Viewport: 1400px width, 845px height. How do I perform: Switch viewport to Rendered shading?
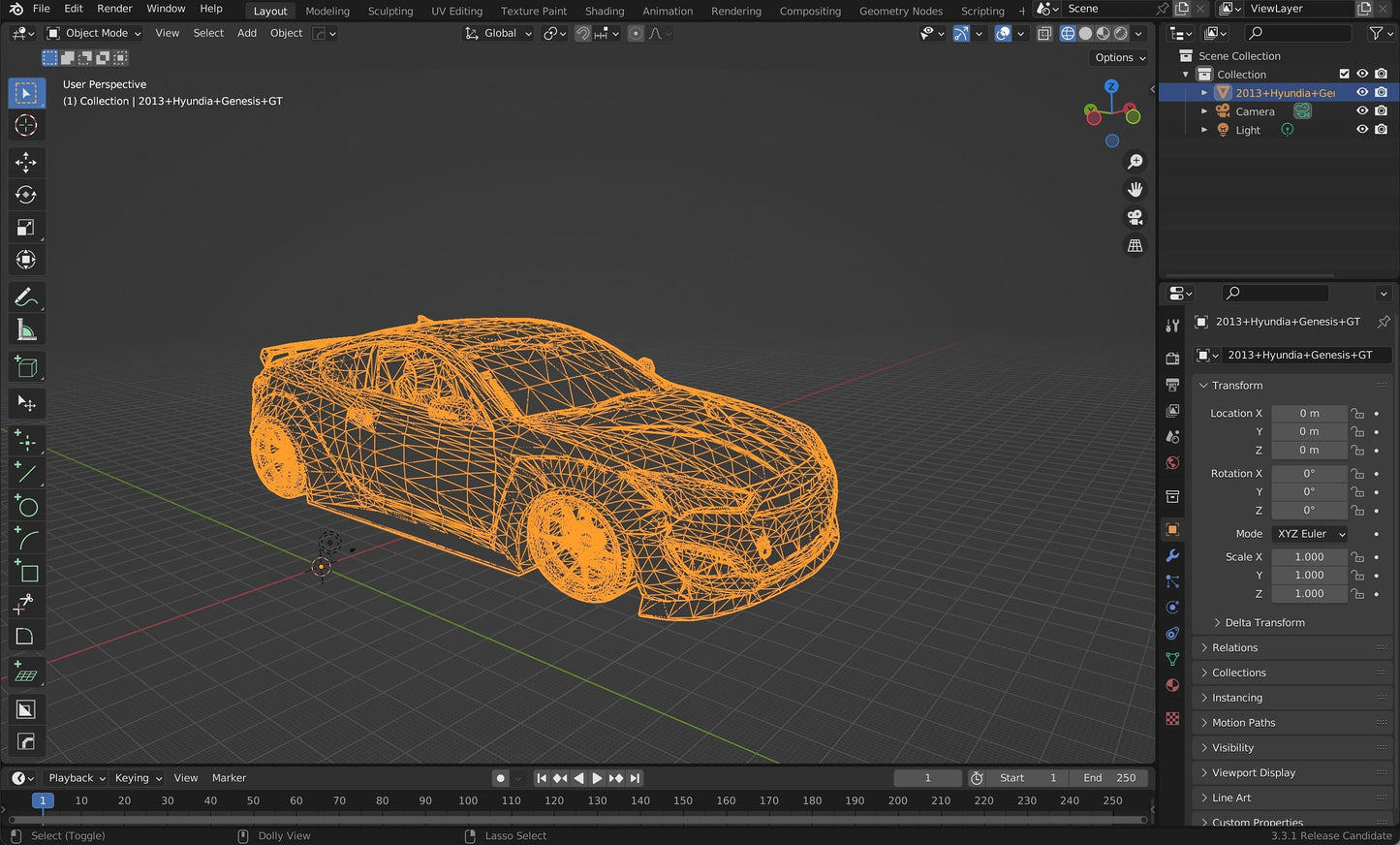(x=1121, y=33)
